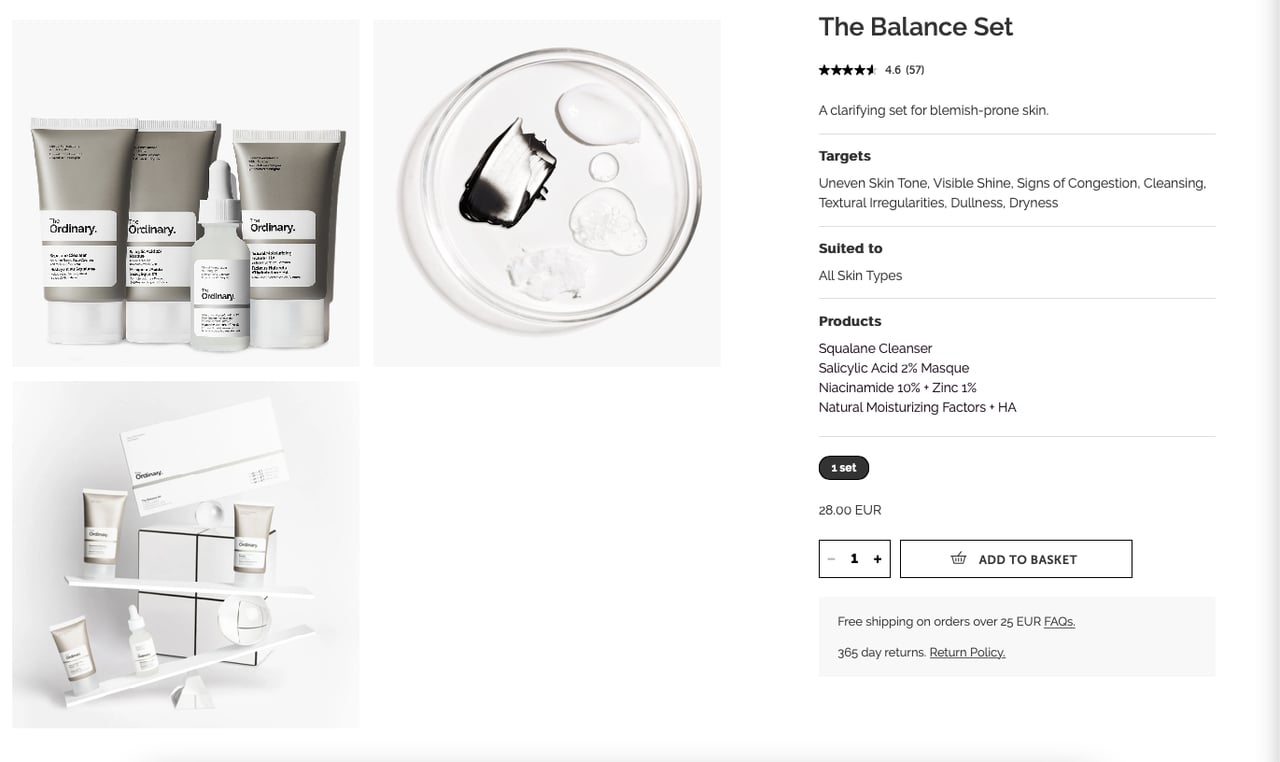Click the review count (57) link

(x=913, y=70)
